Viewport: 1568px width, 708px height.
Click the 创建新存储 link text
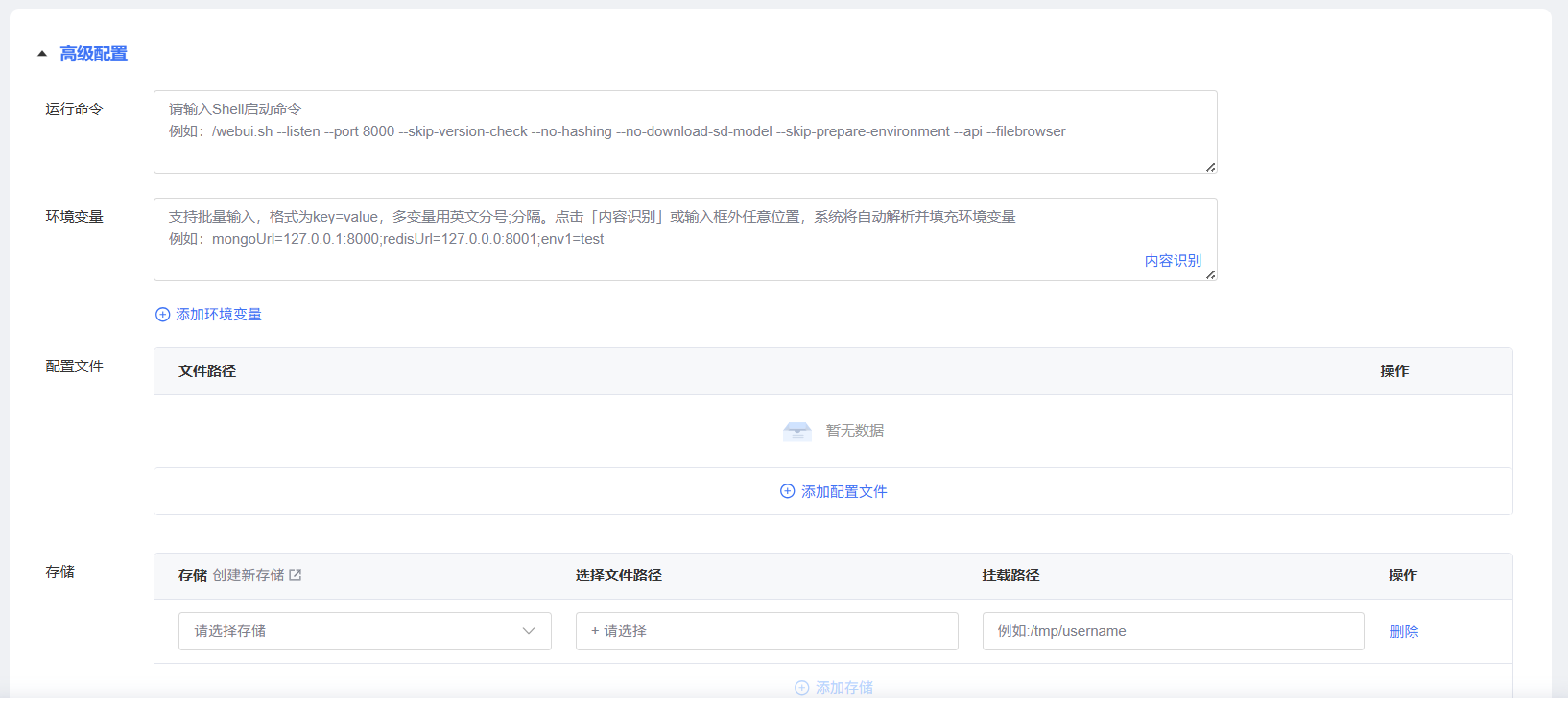pos(249,576)
